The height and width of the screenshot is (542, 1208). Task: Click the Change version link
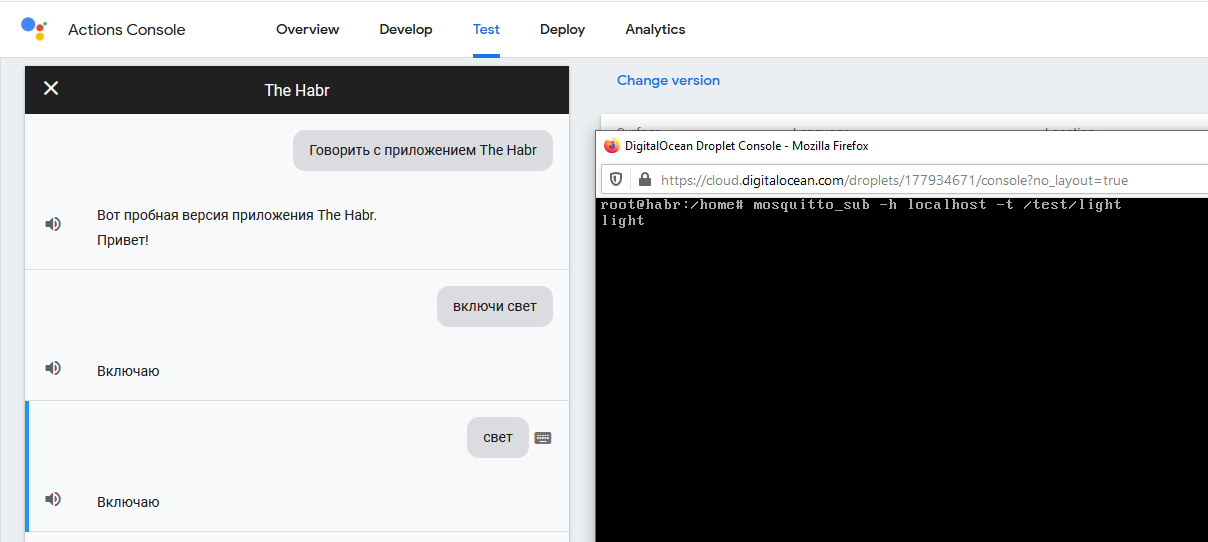(x=668, y=80)
